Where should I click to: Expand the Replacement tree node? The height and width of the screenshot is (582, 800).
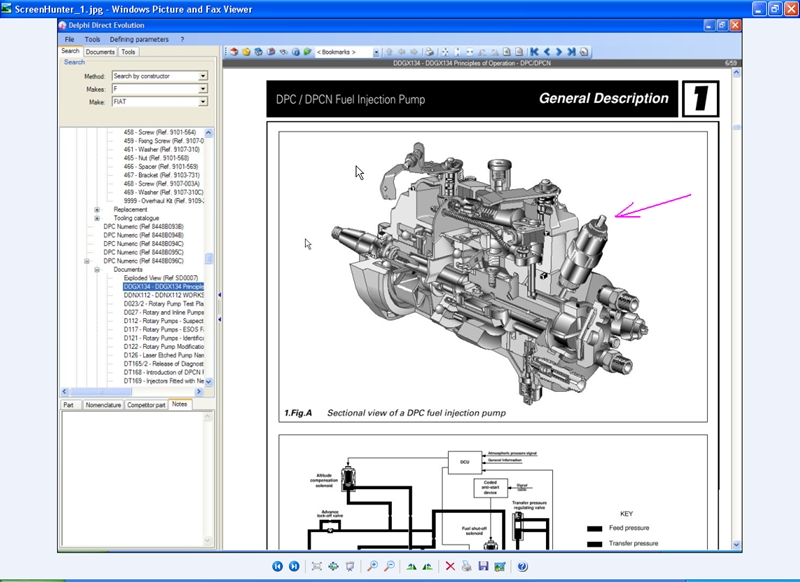[x=97, y=209]
